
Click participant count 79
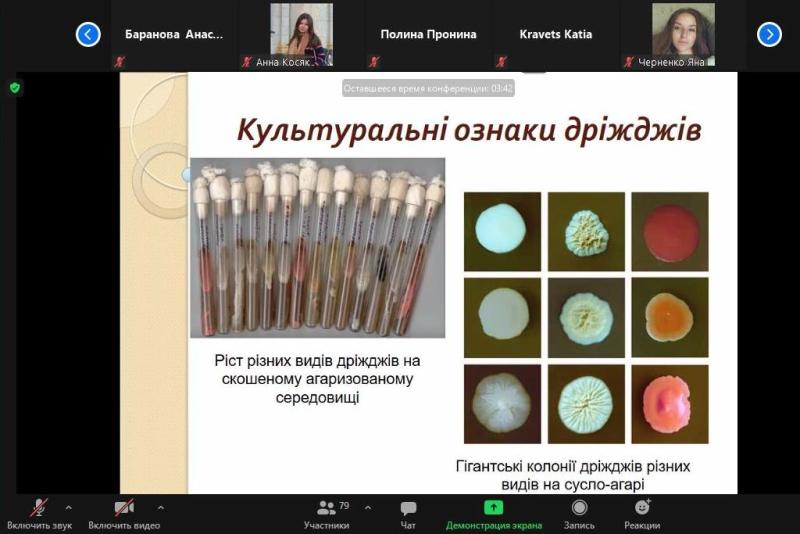344,505
